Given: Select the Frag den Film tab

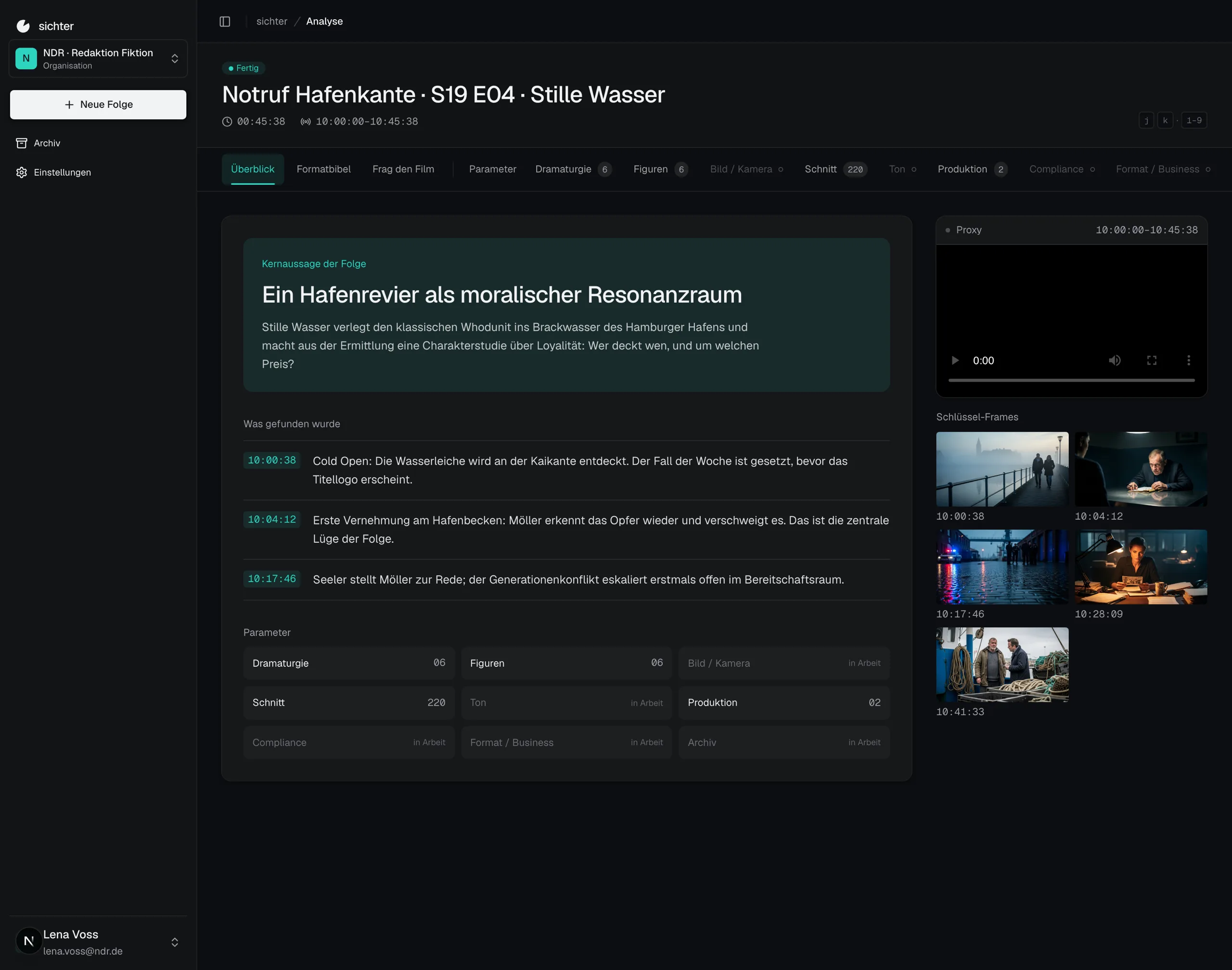Looking at the screenshot, I should 403,169.
